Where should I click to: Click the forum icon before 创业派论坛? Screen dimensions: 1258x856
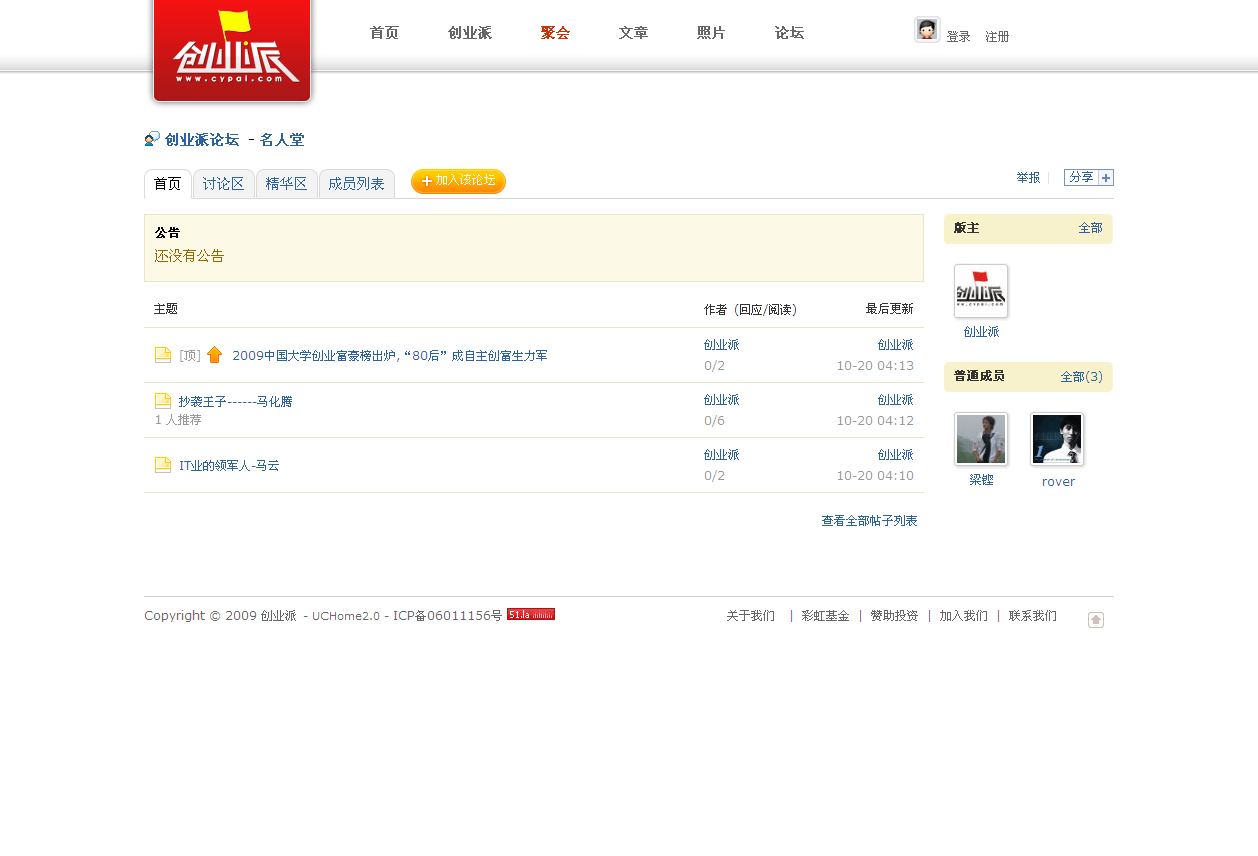coord(152,139)
